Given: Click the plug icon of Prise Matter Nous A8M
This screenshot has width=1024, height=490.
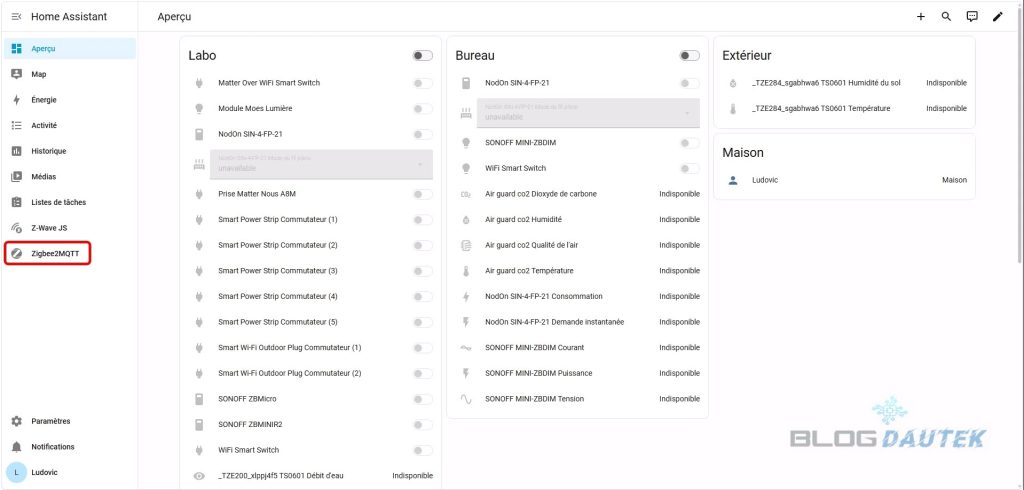Looking at the screenshot, I should [199, 194].
